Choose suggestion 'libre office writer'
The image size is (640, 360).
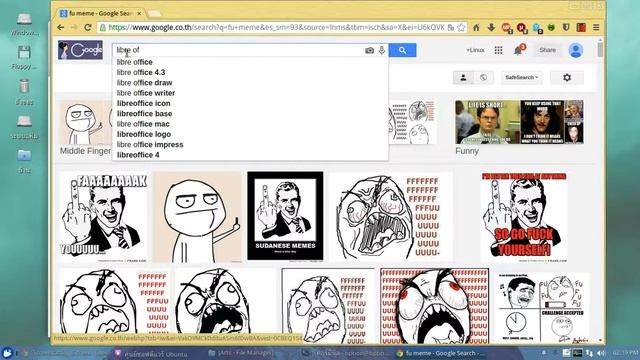tap(146, 93)
